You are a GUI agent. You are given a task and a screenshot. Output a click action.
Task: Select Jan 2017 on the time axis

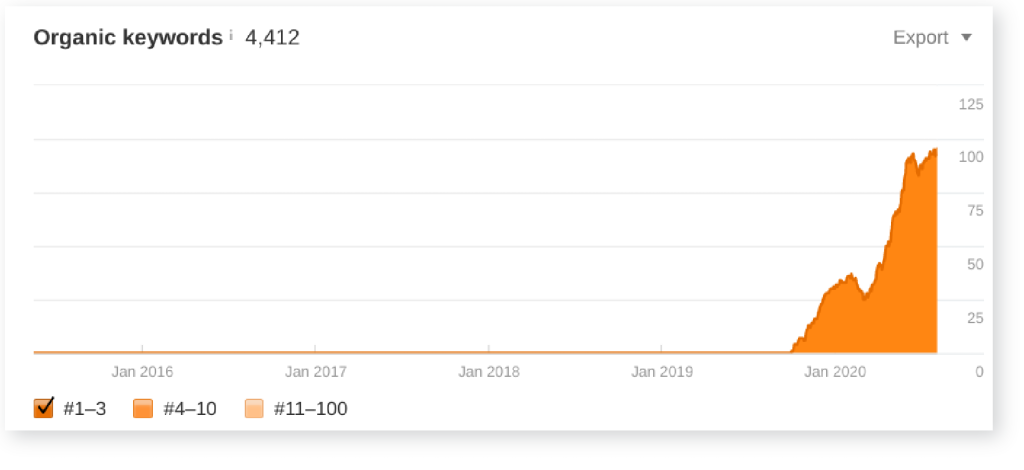(x=315, y=372)
